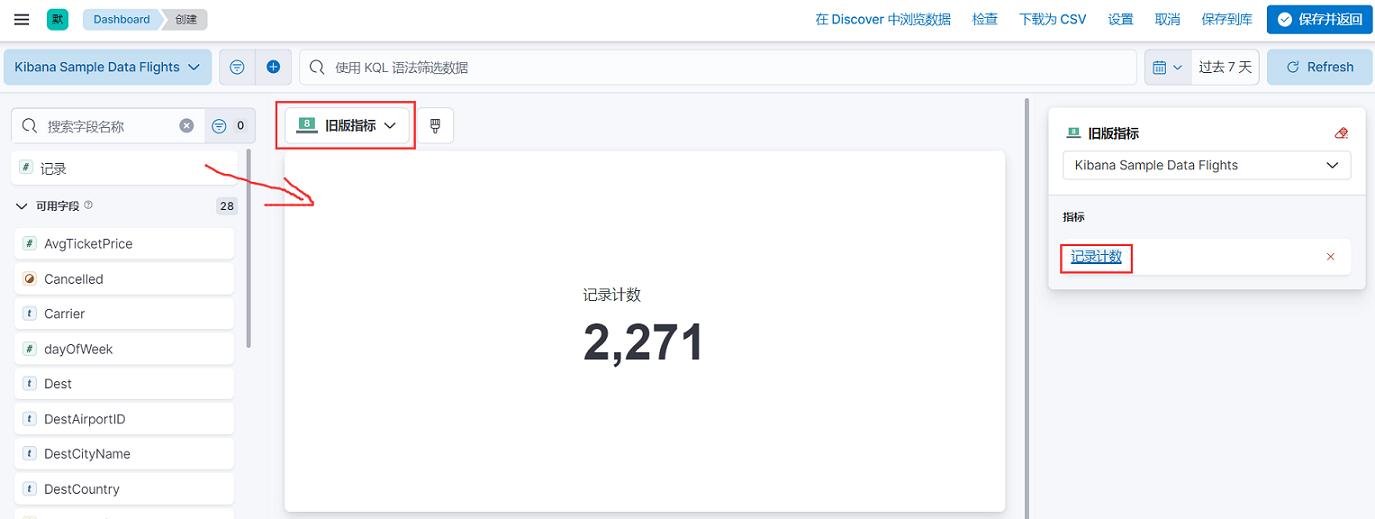Click the field list scrollbar
The image size is (1375, 519).
tap(248, 248)
